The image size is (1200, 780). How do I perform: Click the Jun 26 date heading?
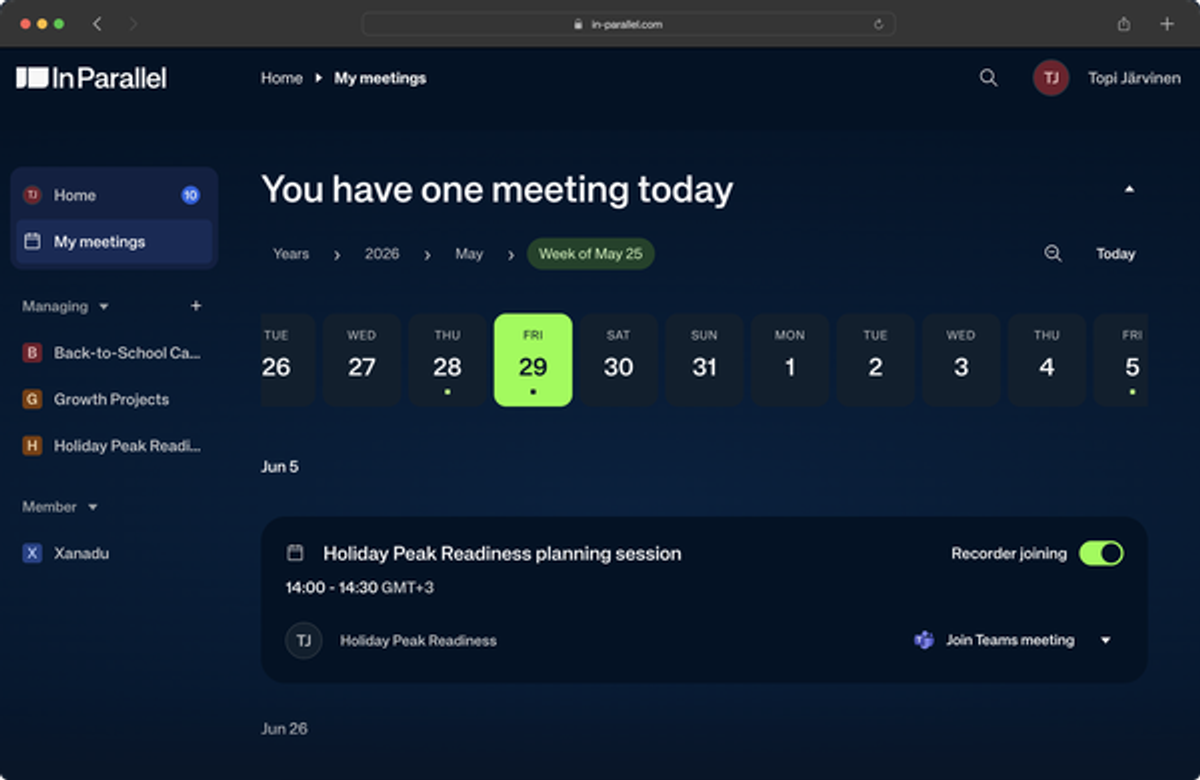pyautogui.click(x=284, y=729)
